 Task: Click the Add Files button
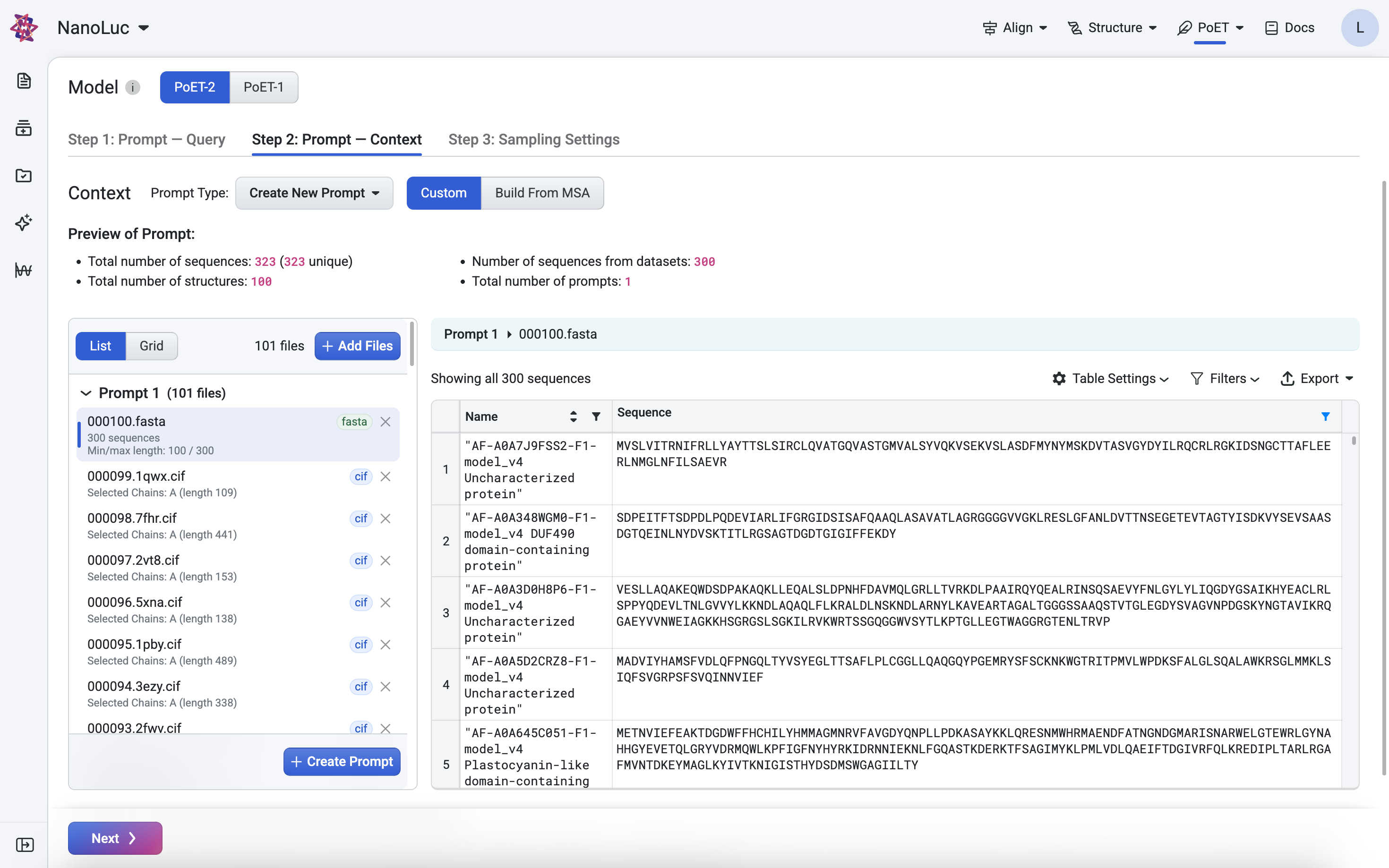(357, 346)
